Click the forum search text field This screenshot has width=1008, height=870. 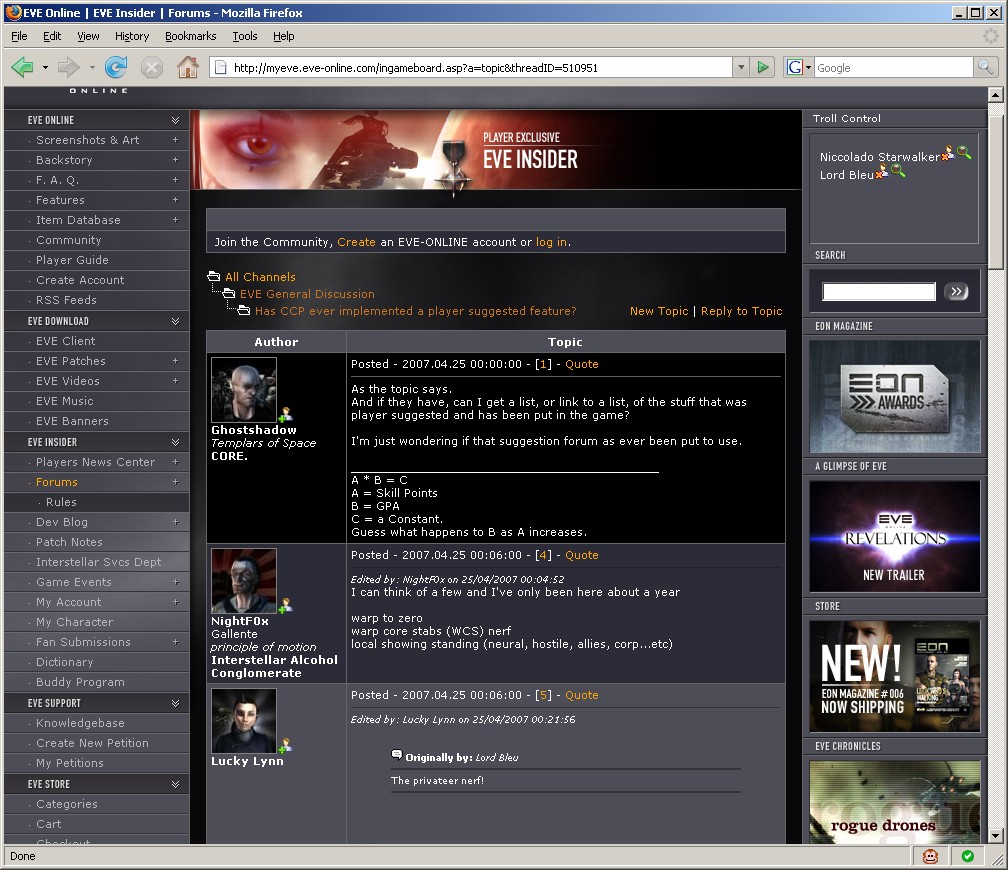[x=879, y=291]
